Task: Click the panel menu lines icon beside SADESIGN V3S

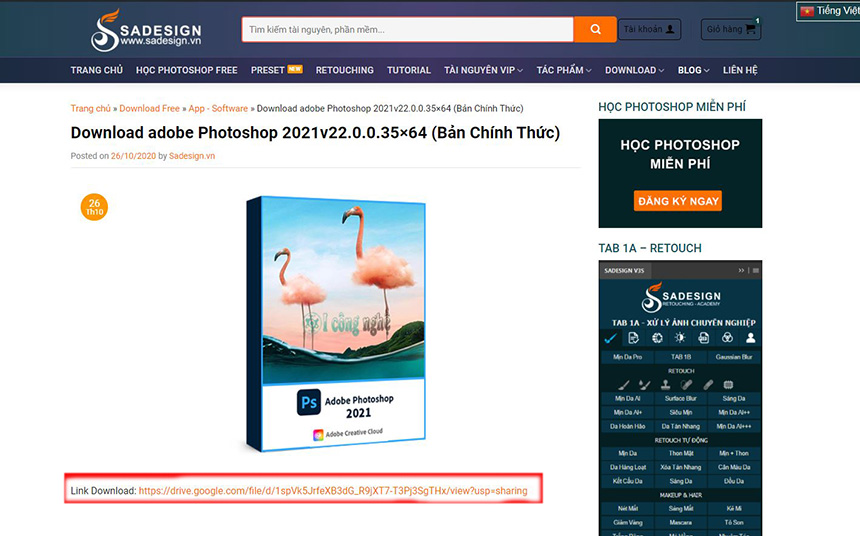Action: coord(756,270)
